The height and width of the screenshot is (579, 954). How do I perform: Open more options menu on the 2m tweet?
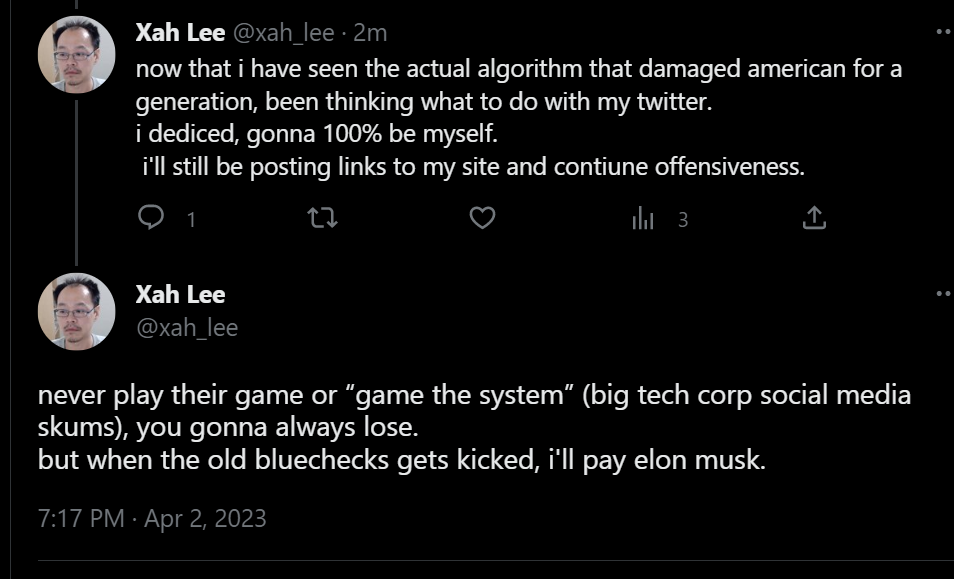pos(942,32)
